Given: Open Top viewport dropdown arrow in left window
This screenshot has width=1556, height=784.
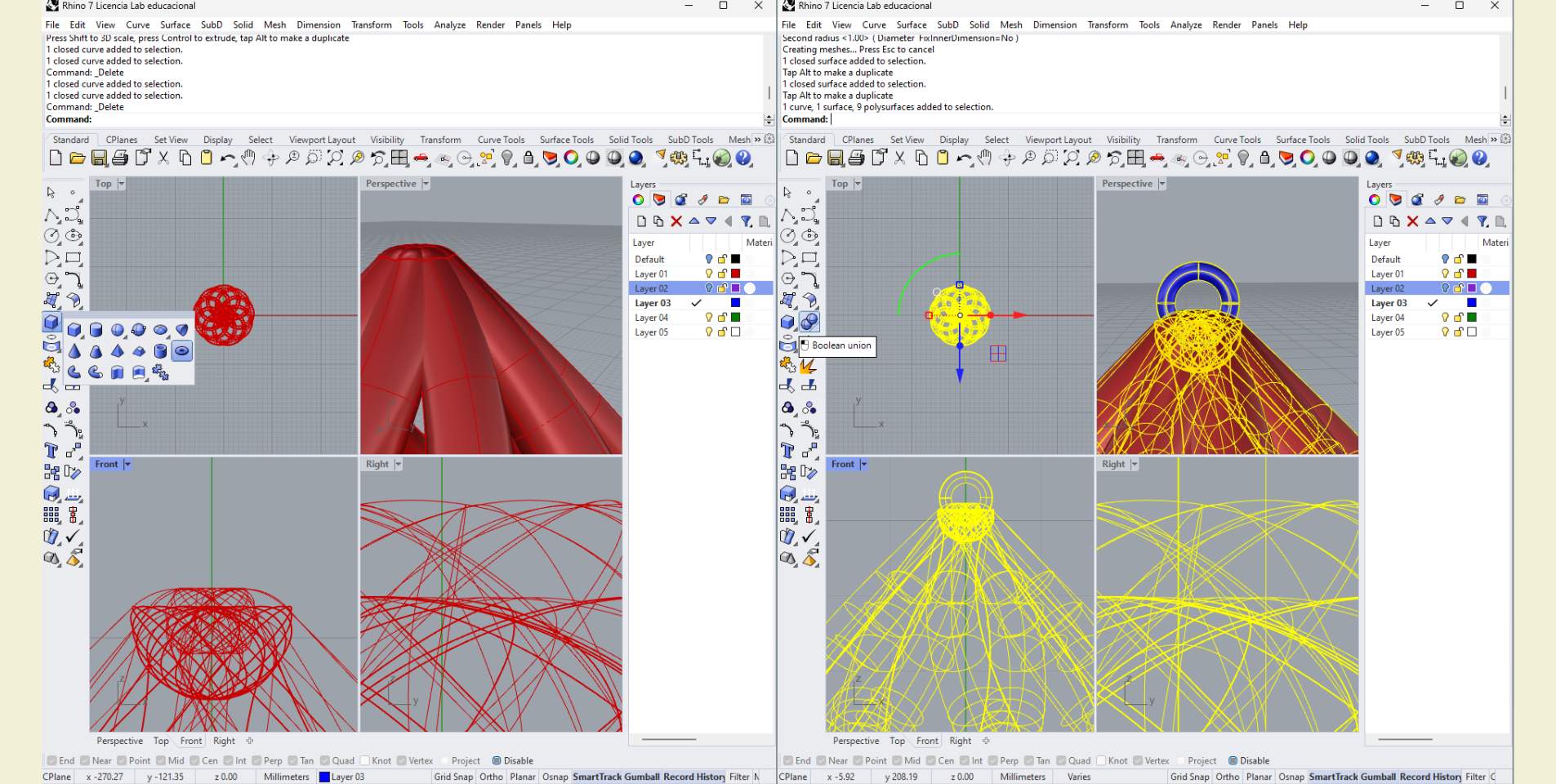Looking at the screenshot, I should point(121,184).
